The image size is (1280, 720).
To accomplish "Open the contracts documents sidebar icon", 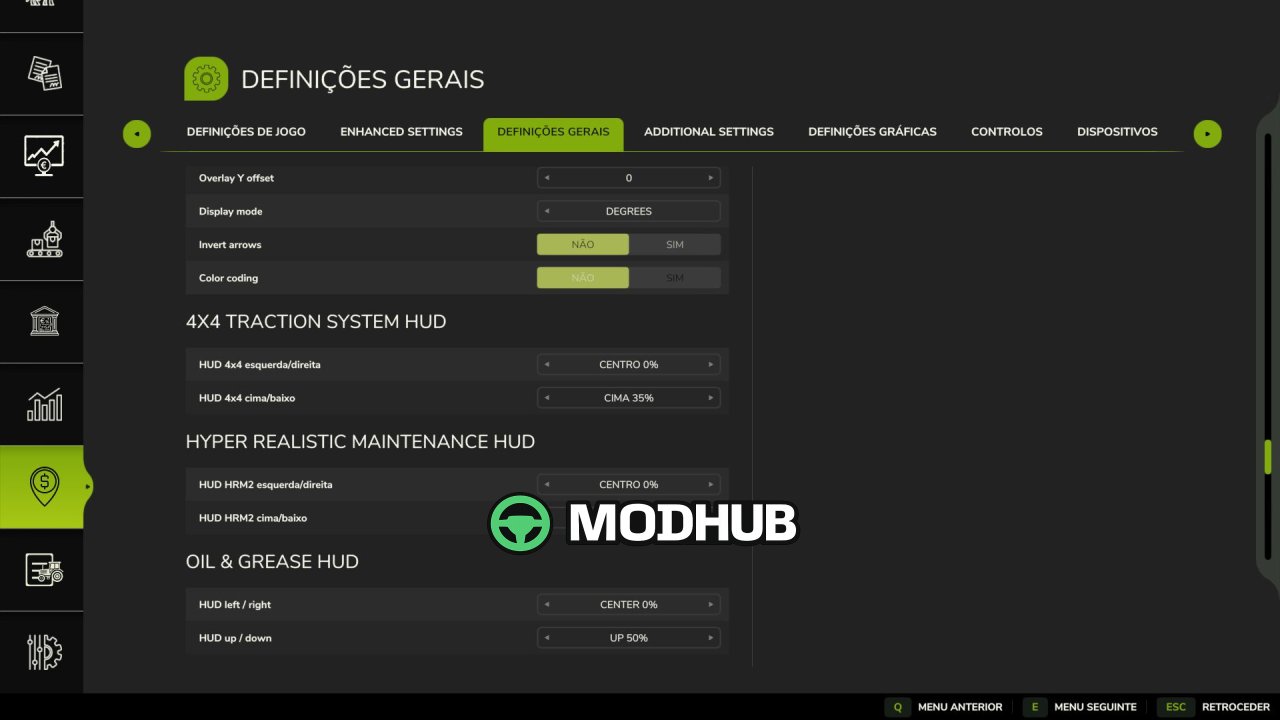I will point(44,73).
